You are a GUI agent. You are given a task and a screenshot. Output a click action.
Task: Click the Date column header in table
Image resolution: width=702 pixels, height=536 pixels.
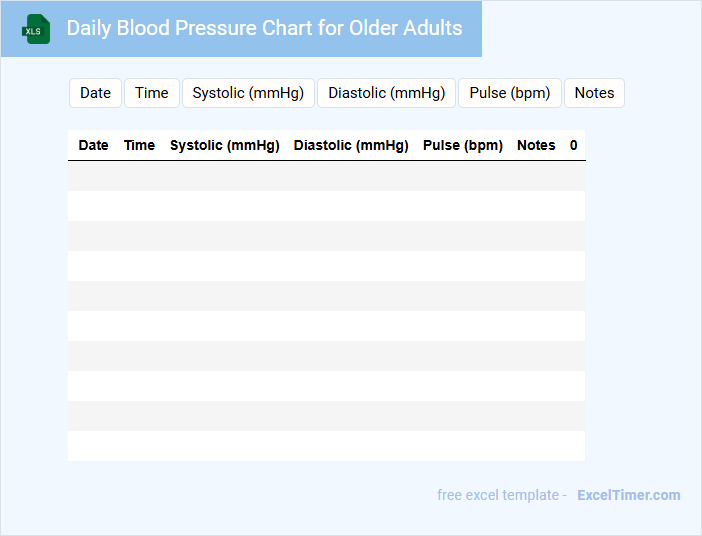[x=93, y=145]
